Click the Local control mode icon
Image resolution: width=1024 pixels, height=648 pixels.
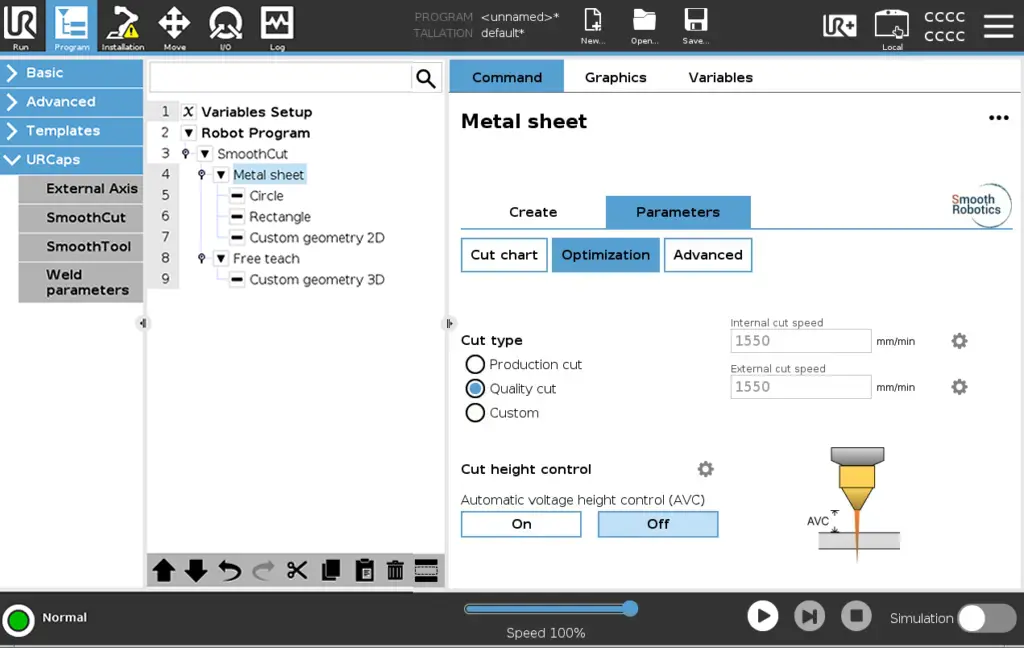click(x=892, y=29)
